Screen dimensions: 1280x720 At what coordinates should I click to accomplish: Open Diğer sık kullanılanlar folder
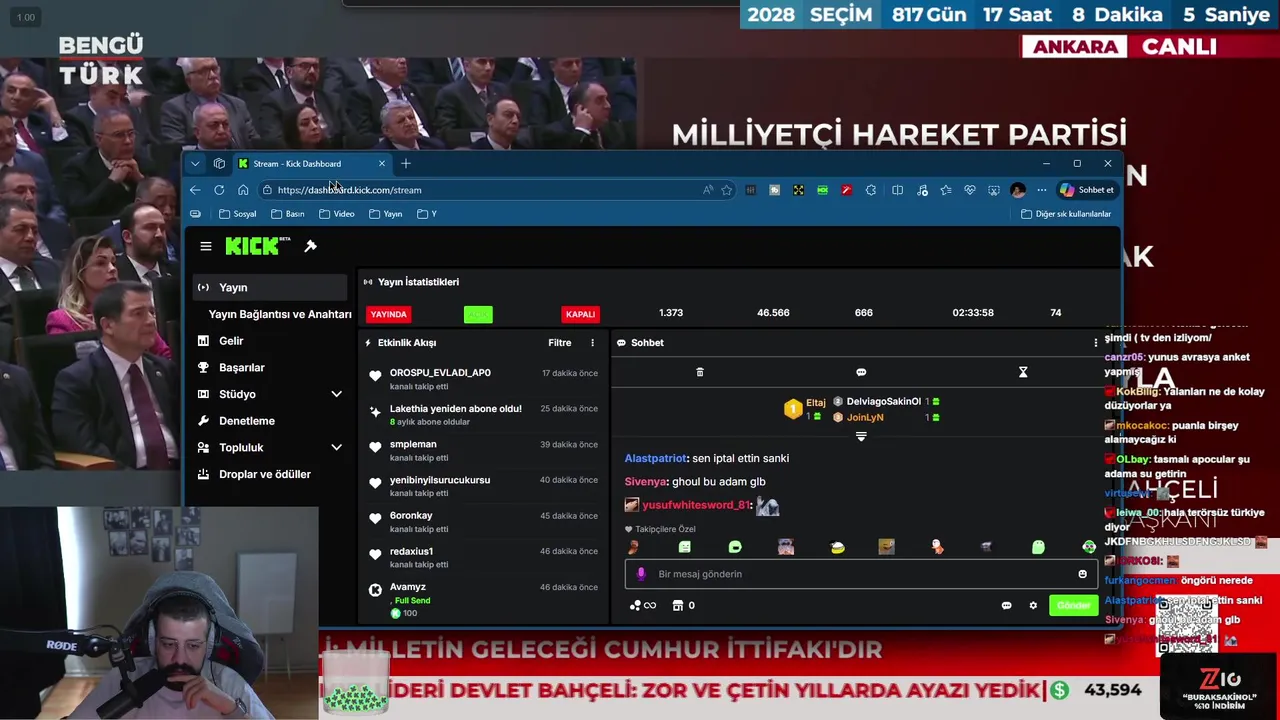1066,214
